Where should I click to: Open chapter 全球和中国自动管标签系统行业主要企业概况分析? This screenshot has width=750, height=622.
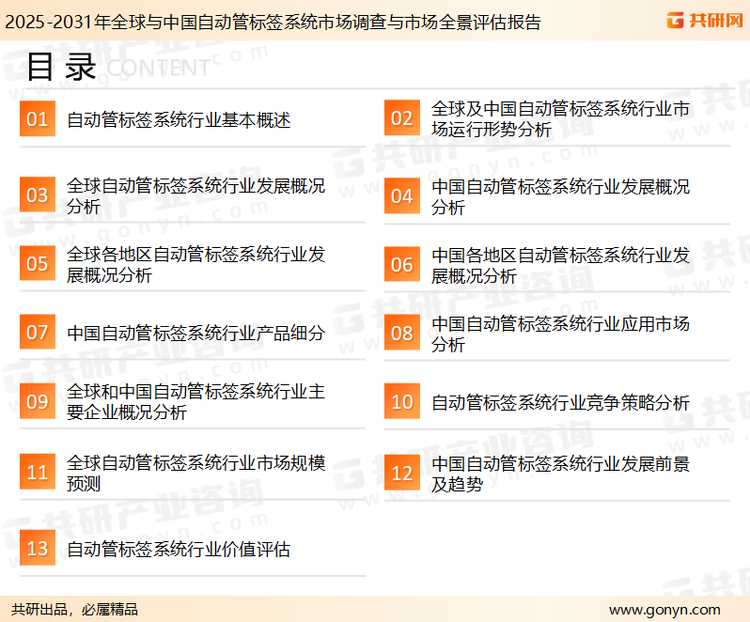196,402
